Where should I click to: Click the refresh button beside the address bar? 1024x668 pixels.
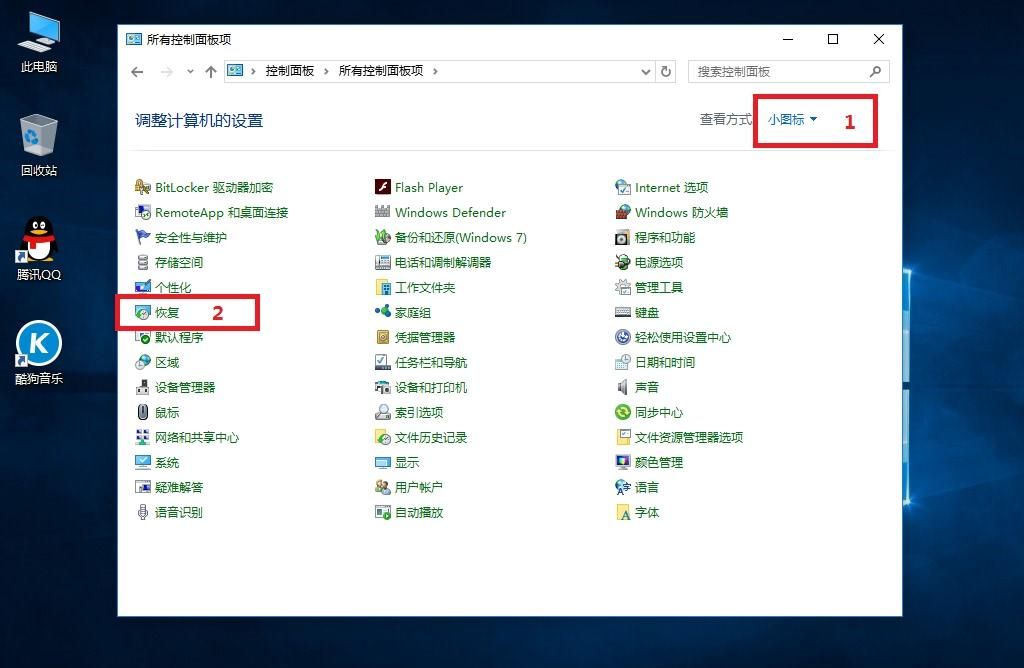tap(666, 71)
